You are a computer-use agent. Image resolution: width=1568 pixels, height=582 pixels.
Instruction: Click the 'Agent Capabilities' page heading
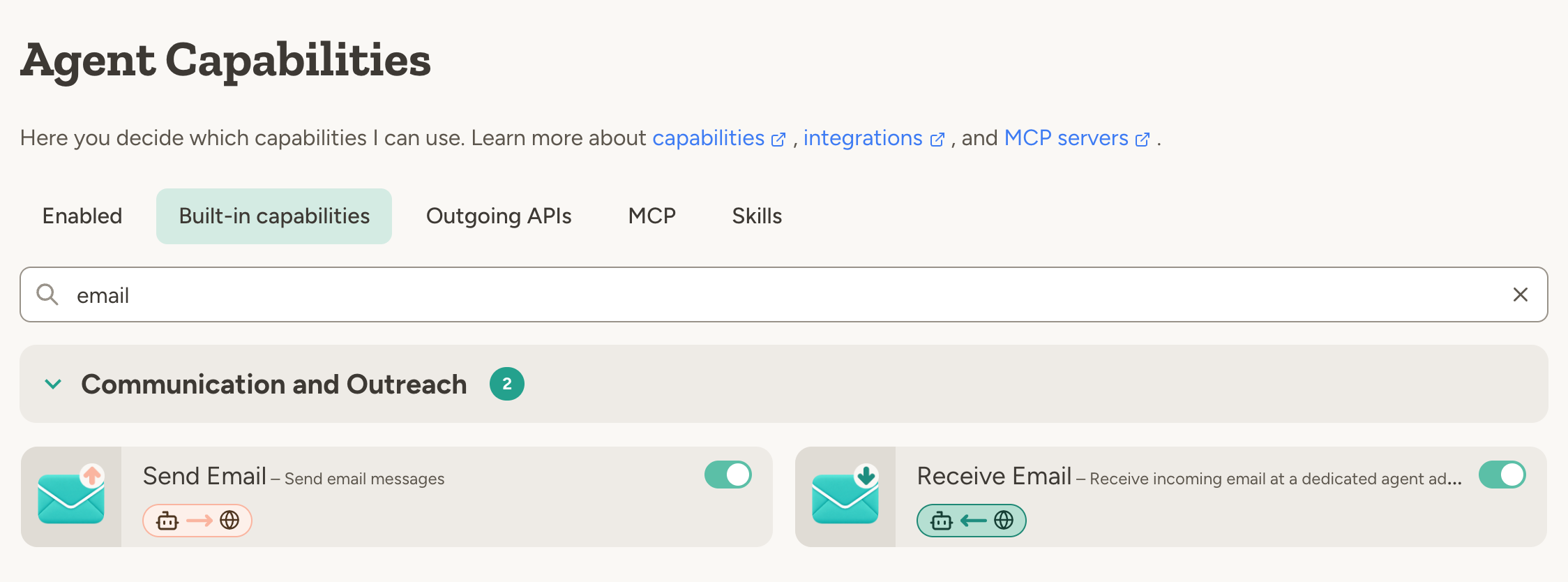tap(226, 61)
